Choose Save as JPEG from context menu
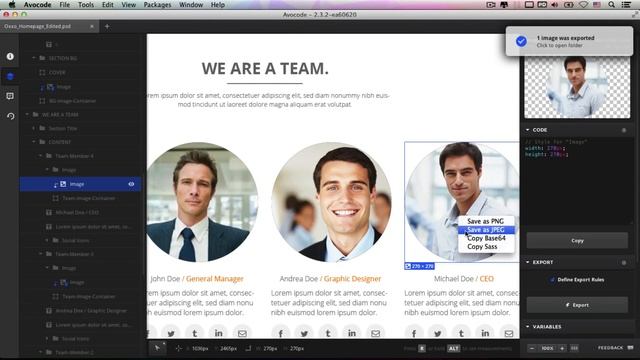The image size is (640, 360). 486,230
